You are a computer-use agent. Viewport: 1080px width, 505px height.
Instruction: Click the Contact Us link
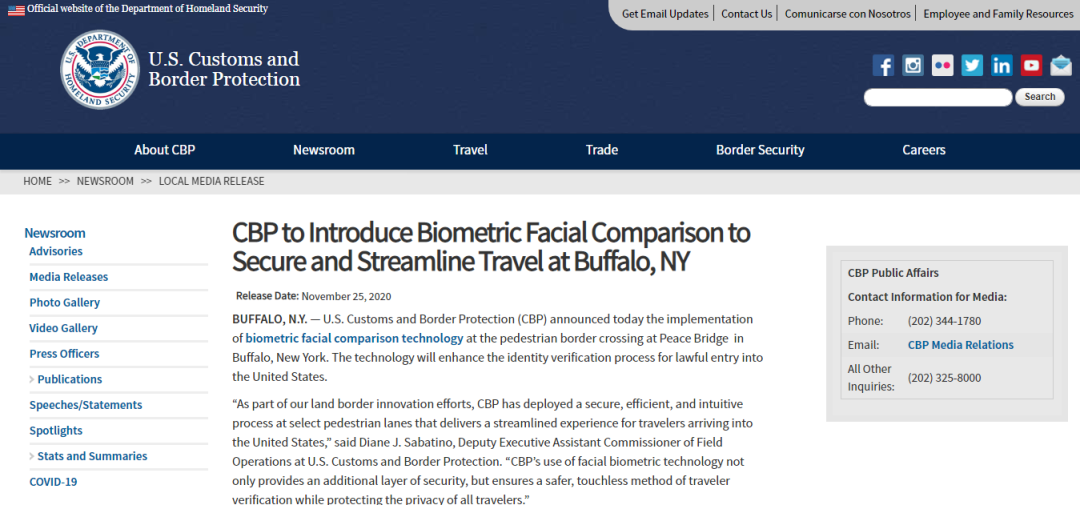[x=747, y=14]
